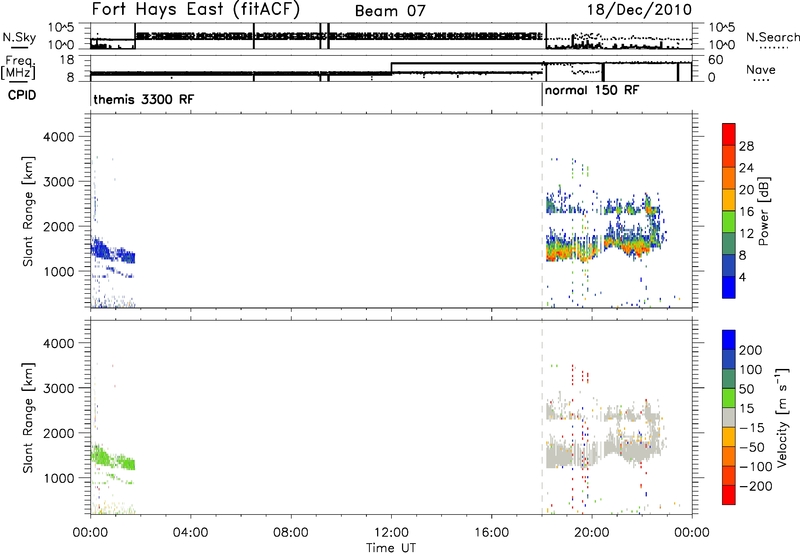The height and width of the screenshot is (554, 800).
Task: Click the red swatch of the power color bar
Action: pos(729,134)
